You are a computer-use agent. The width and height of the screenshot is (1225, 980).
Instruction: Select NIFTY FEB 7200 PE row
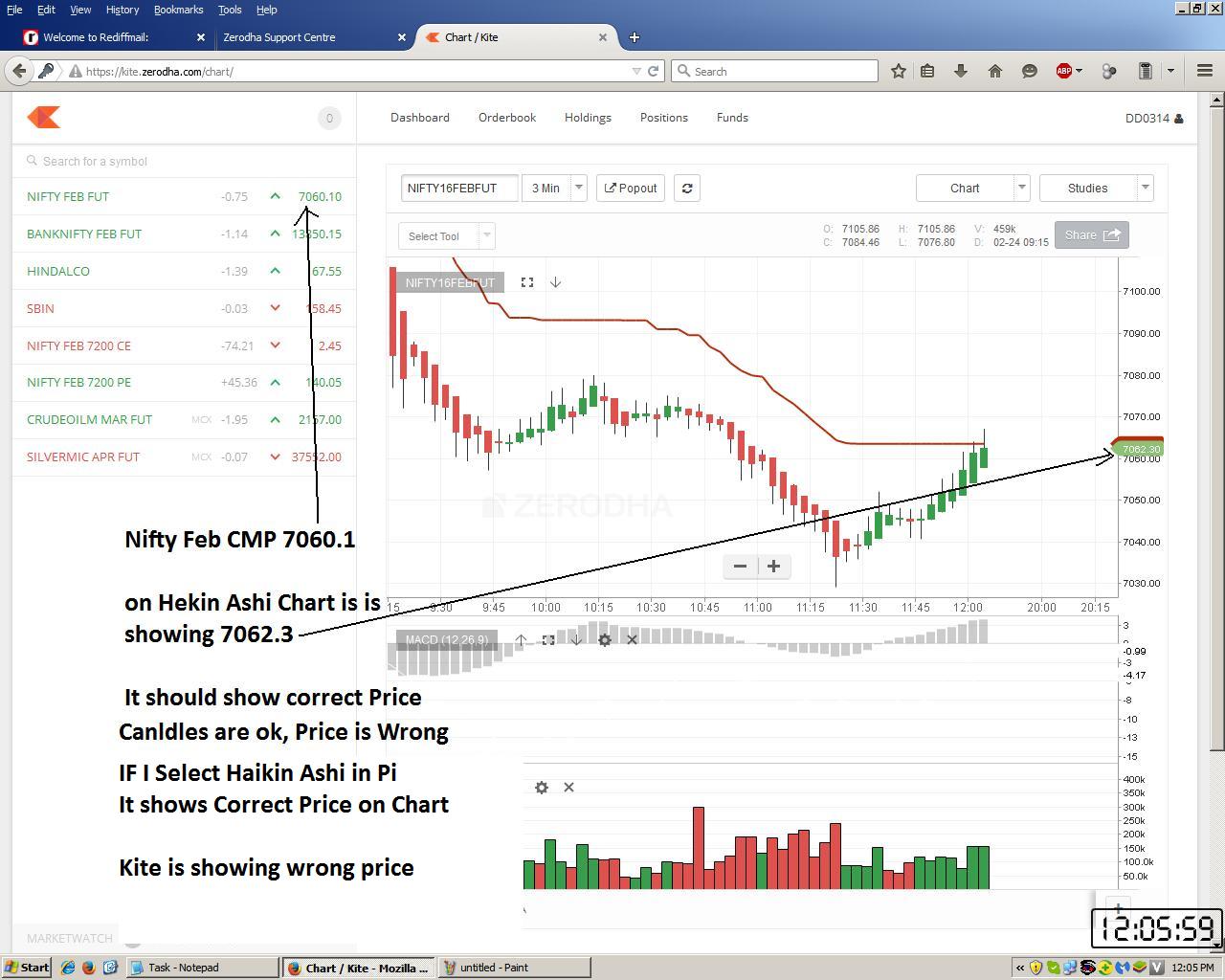coord(184,382)
